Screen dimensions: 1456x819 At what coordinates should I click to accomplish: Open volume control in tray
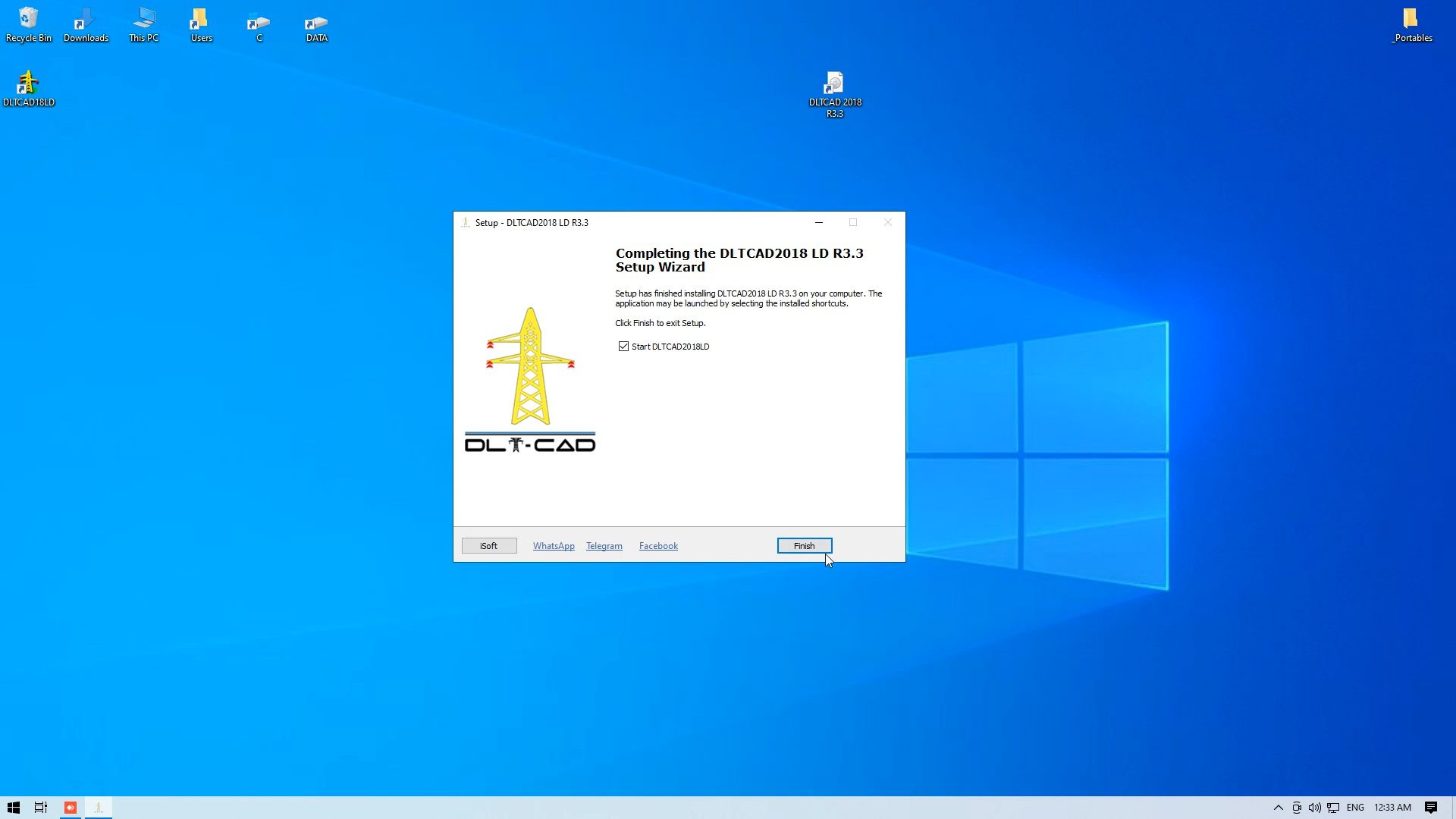pos(1314,808)
